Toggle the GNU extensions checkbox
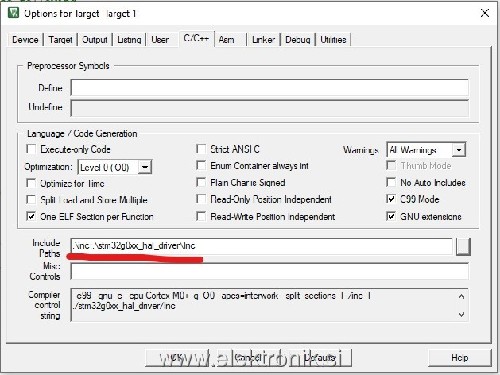The image size is (500, 375). [391, 216]
